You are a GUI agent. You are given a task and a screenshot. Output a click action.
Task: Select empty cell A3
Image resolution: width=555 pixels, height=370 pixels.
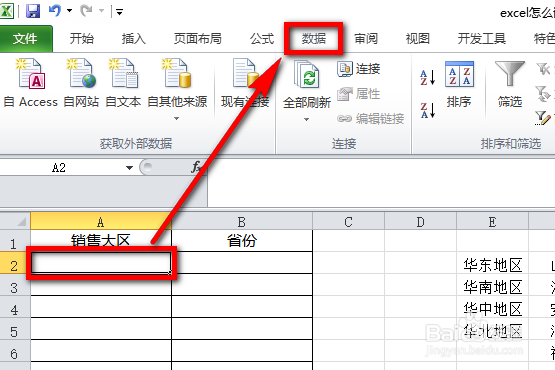click(101, 285)
